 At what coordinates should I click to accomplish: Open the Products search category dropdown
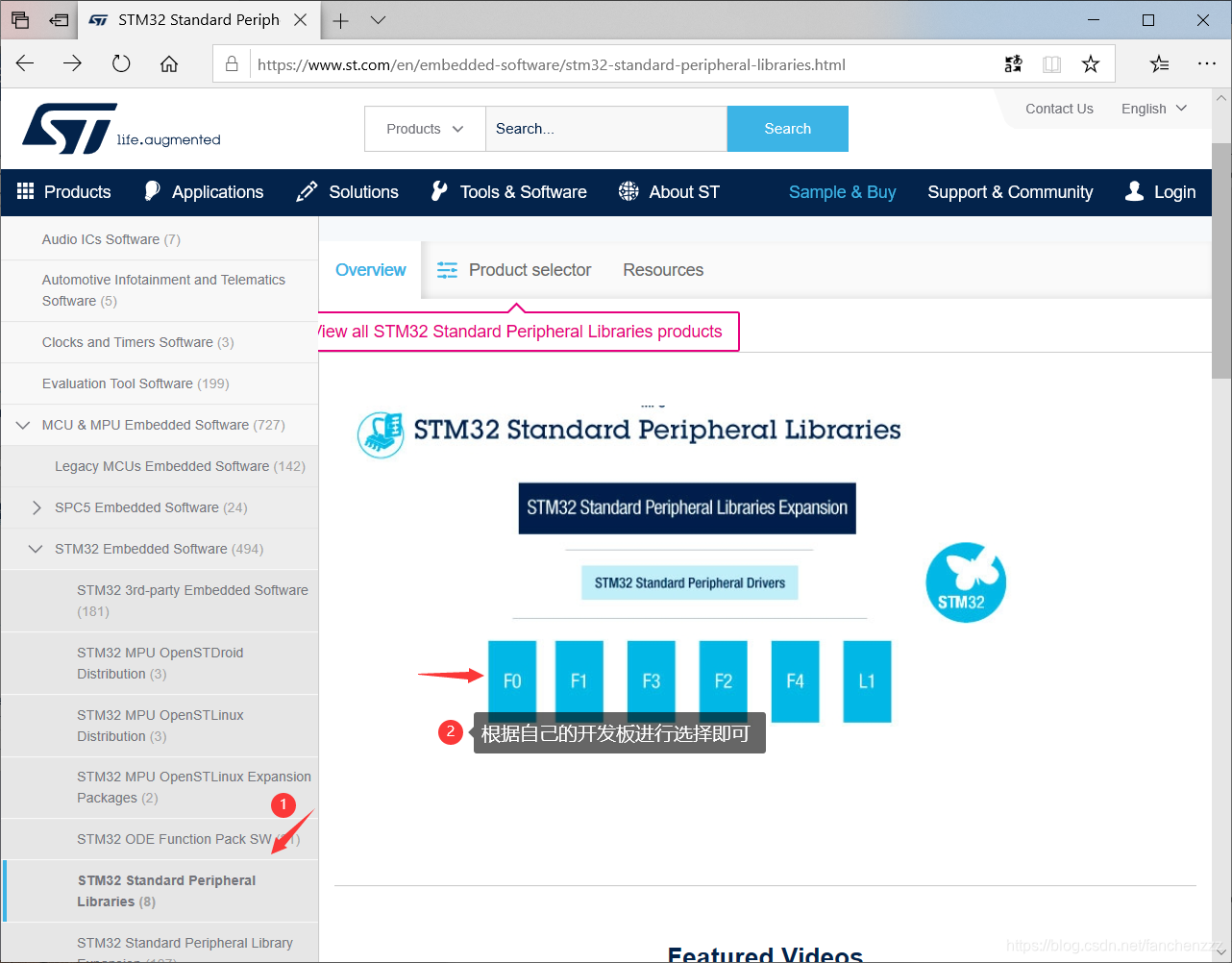point(425,129)
